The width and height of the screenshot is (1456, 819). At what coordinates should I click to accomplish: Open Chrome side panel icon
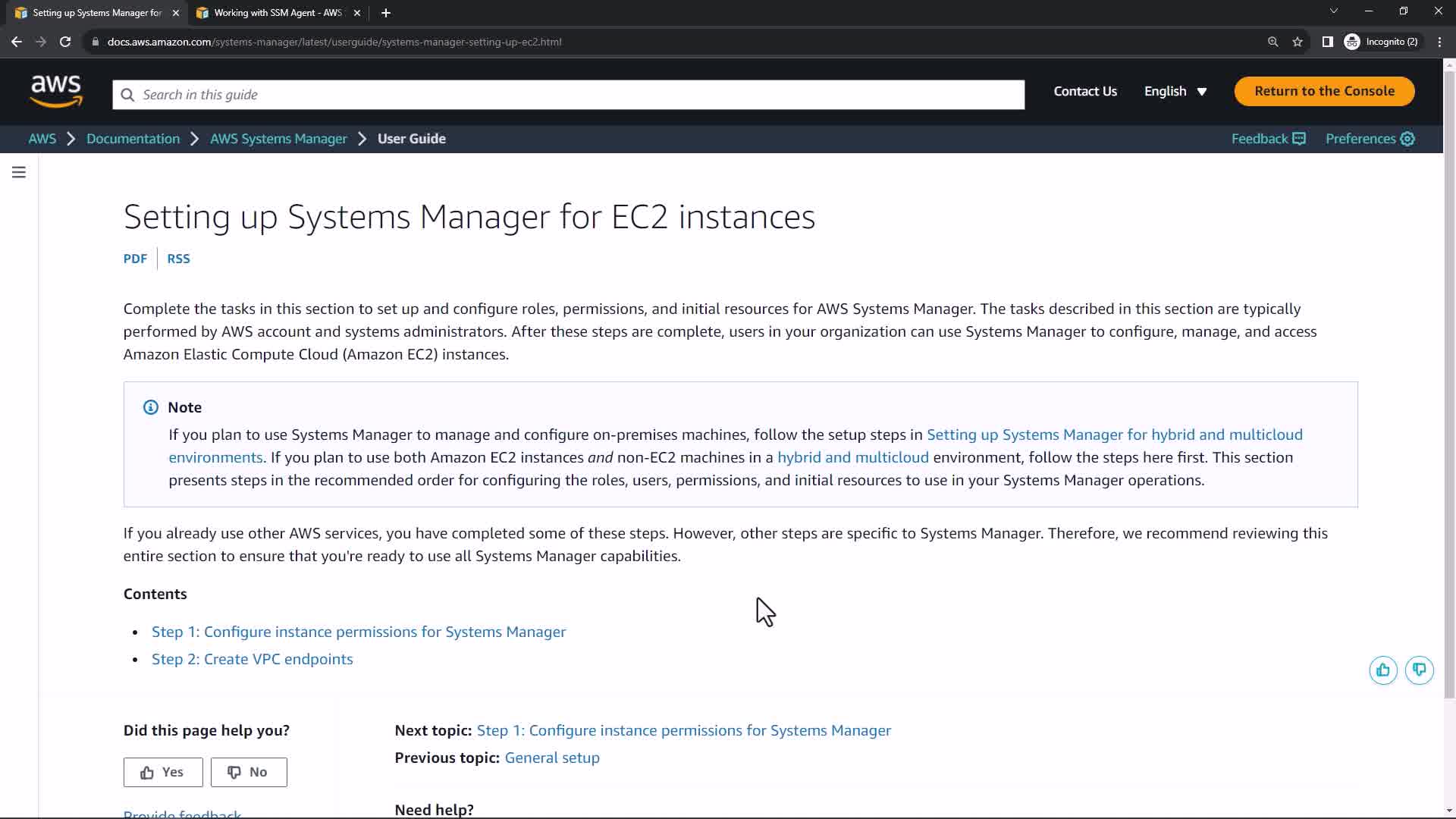(x=1327, y=42)
